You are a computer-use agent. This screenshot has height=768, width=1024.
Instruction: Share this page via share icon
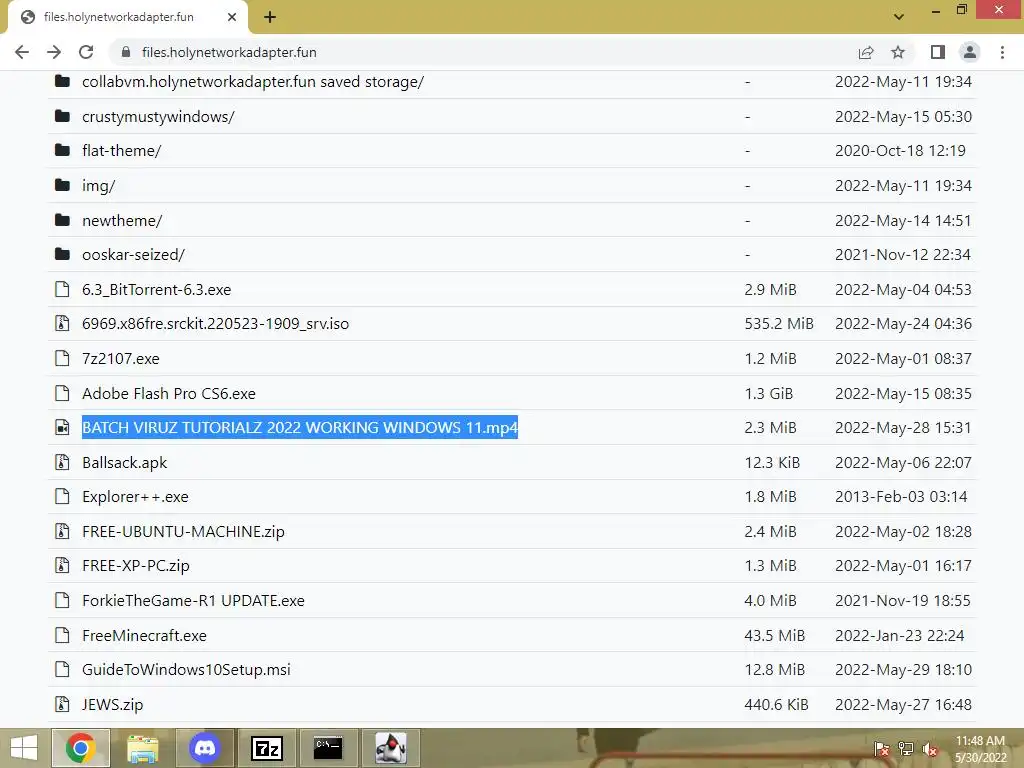point(866,52)
